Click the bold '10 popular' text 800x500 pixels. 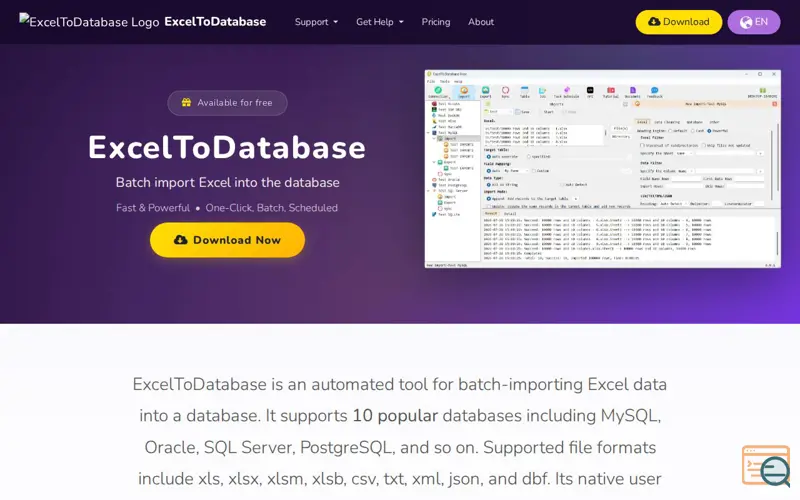395,415
